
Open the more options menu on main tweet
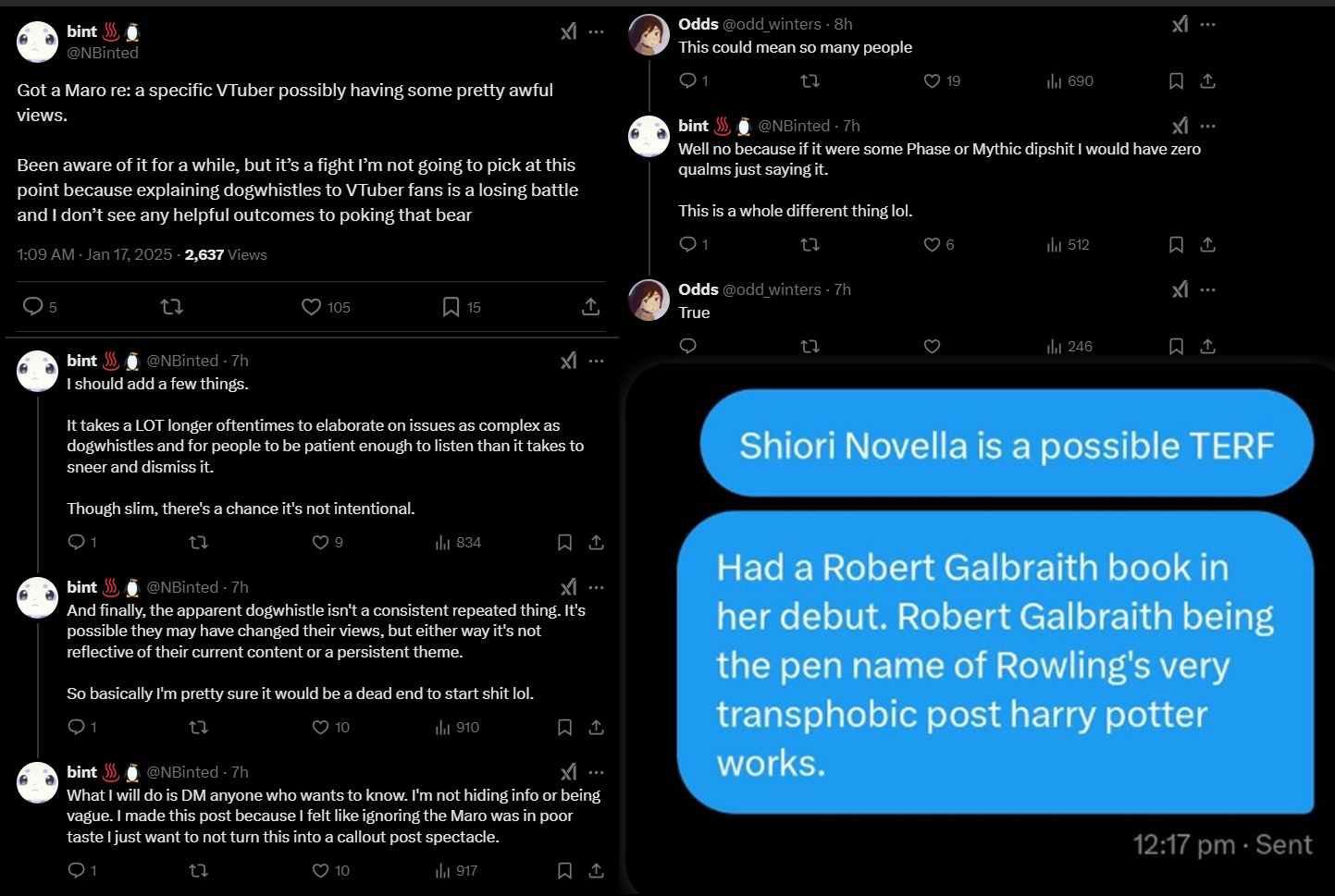[x=597, y=31]
